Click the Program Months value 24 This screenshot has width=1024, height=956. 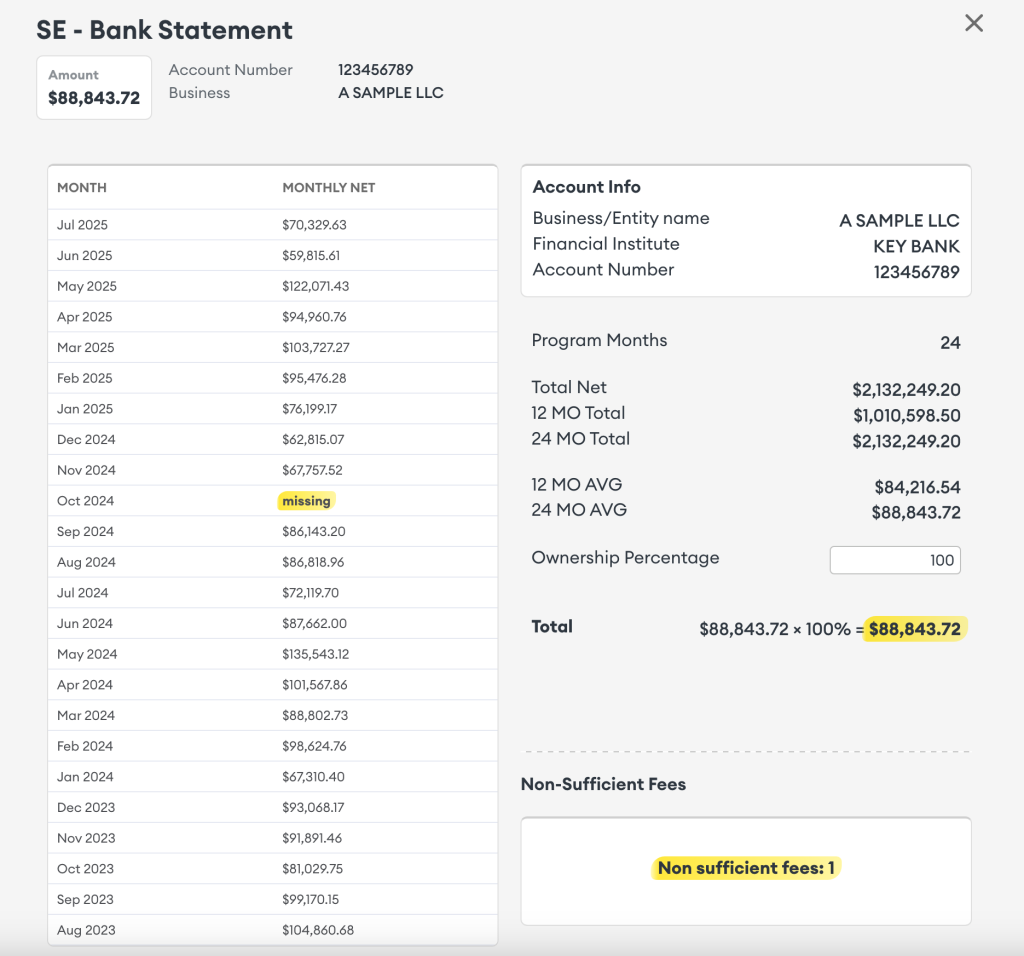pos(950,341)
